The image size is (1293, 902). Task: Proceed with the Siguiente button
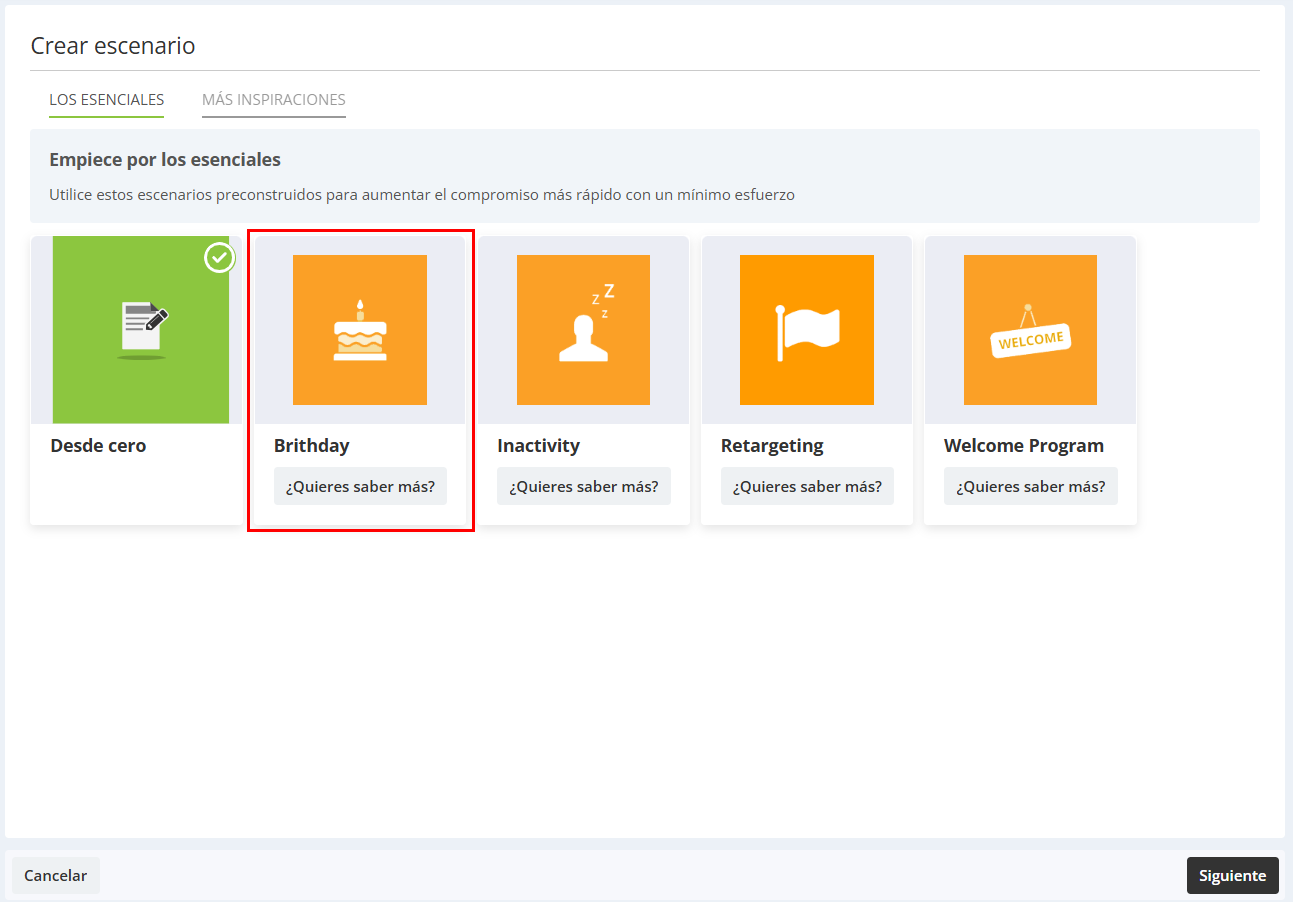pyautogui.click(x=1233, y=875)
